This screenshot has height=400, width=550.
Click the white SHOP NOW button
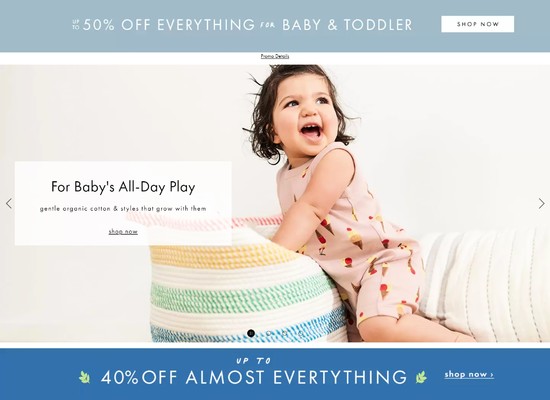click(477, 24)
